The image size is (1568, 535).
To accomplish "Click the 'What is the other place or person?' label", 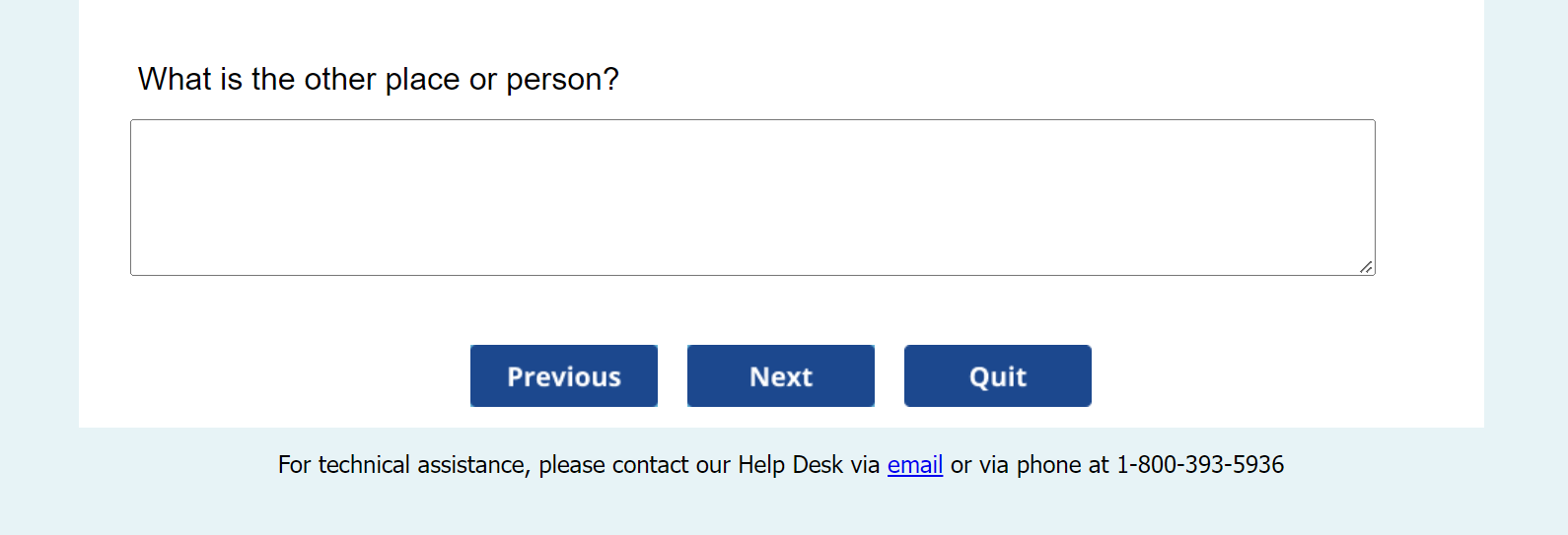I will tap(379, 79).
